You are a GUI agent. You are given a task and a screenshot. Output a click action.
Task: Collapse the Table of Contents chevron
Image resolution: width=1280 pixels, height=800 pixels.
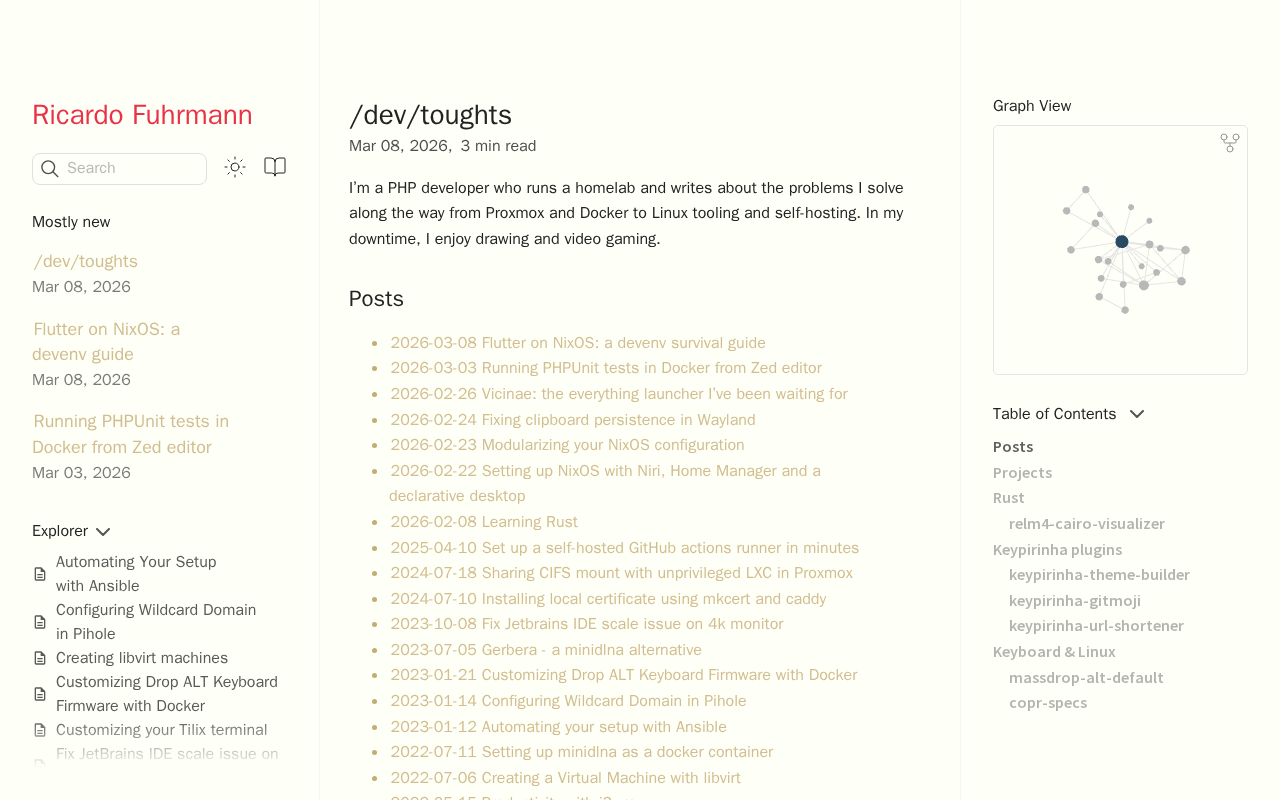click(1137, 414)
